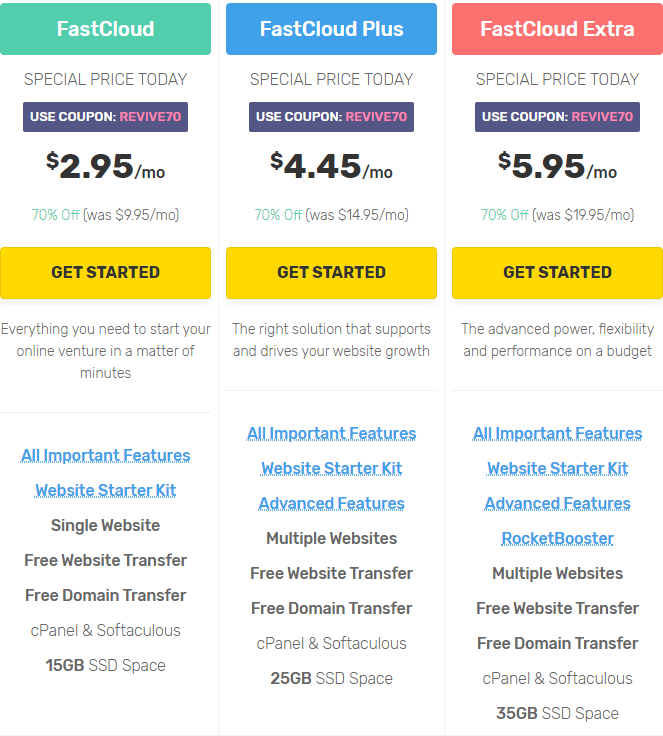Open All Important Features in FastCloud column
The height and width of the screenshot is (736, 663).
(105, 455)
